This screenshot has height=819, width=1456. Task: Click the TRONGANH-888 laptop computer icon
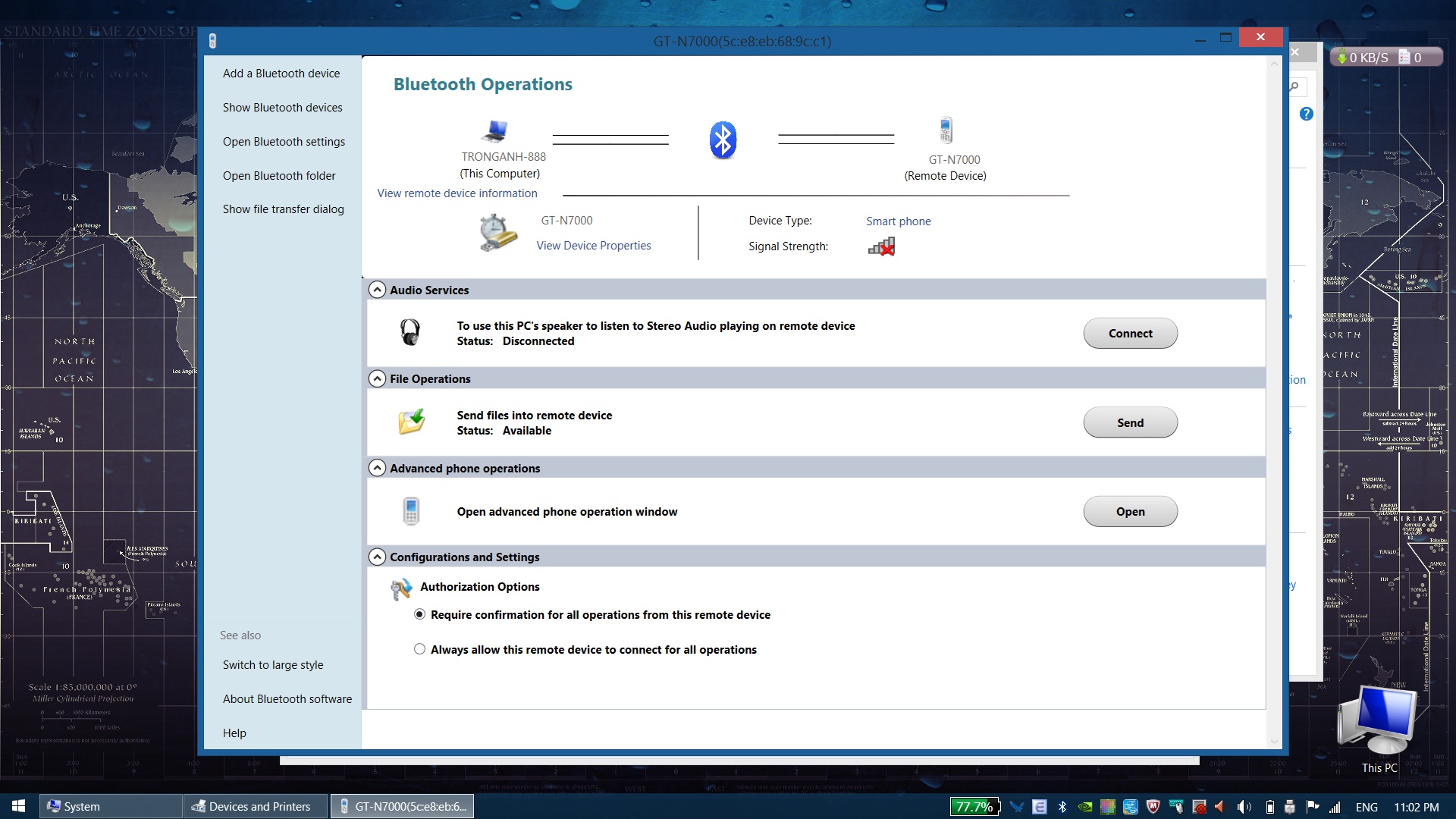495,132
